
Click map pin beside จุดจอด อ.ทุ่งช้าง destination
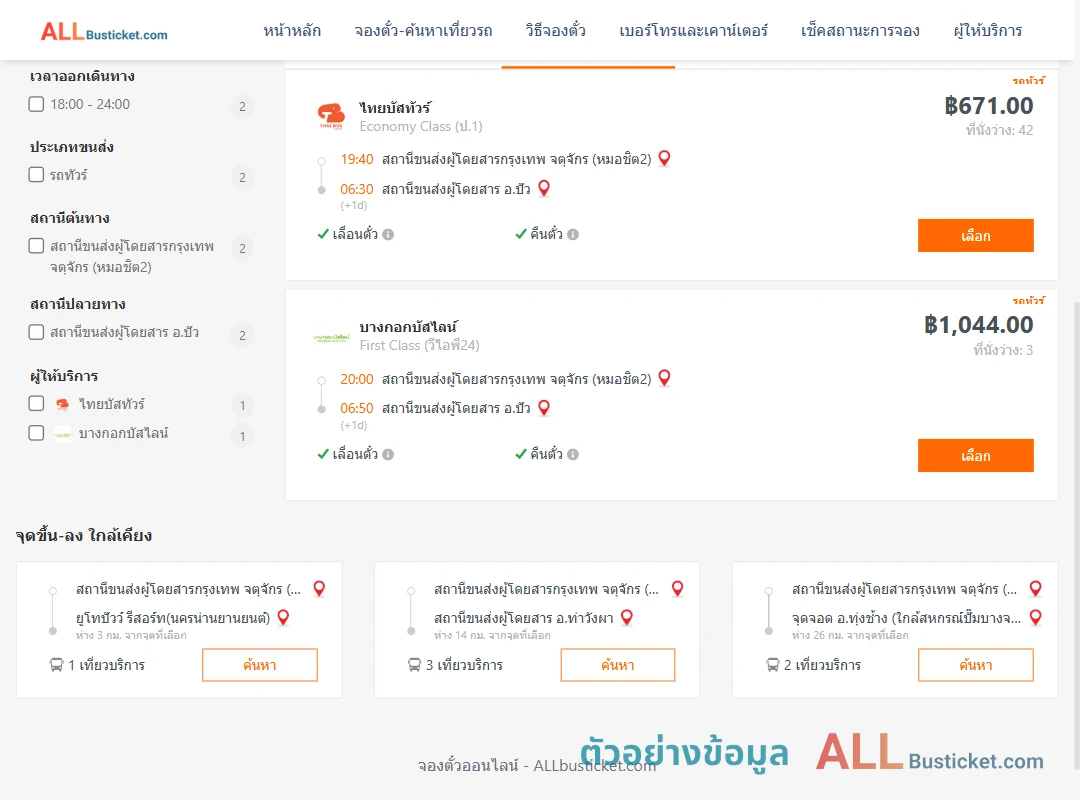point(1035,617)
